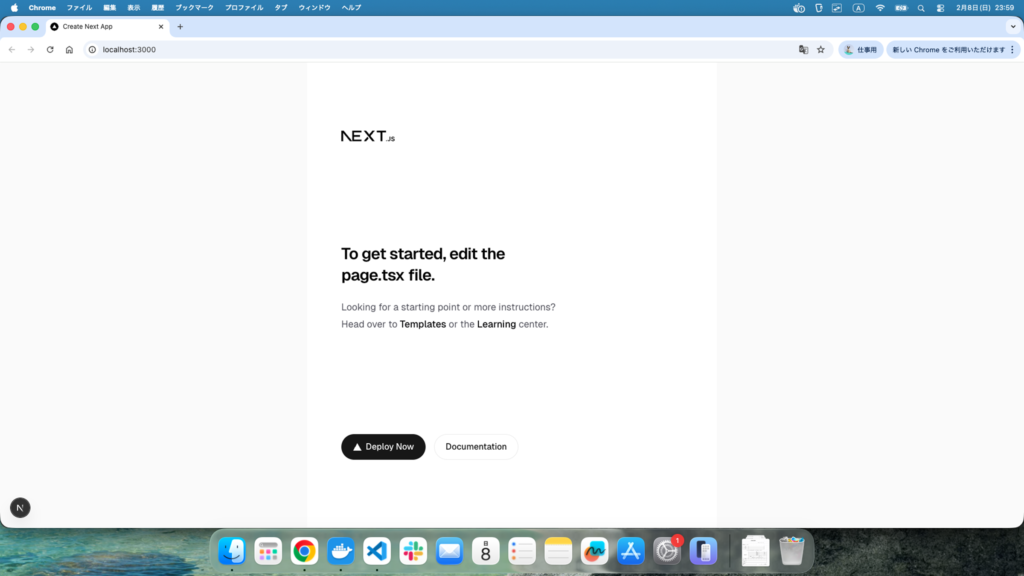Open a new tab with the plus button
The height and width of the screenshot is (576, 1024).
pos(180,27)
